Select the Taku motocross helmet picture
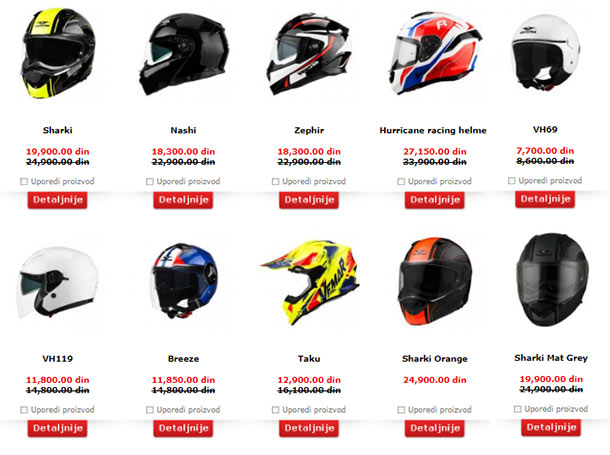 point(309,282)
